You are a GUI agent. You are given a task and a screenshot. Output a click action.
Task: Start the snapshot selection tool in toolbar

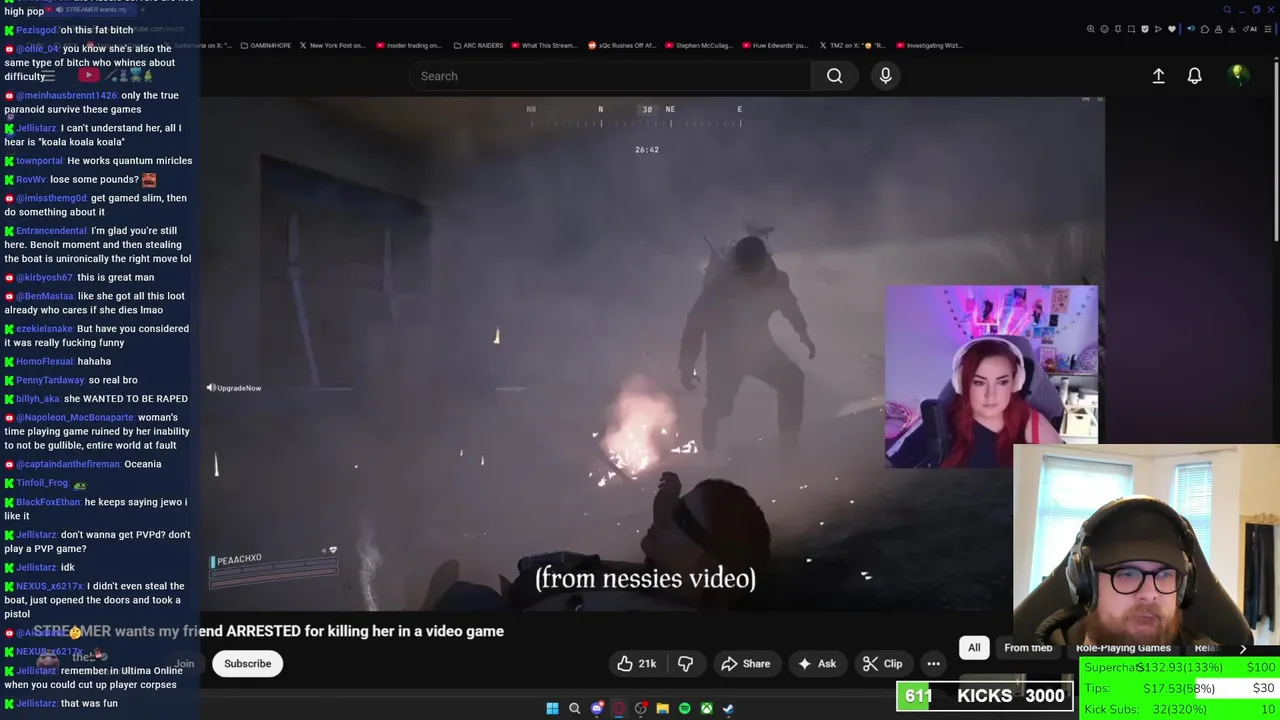click(1131, 29)
